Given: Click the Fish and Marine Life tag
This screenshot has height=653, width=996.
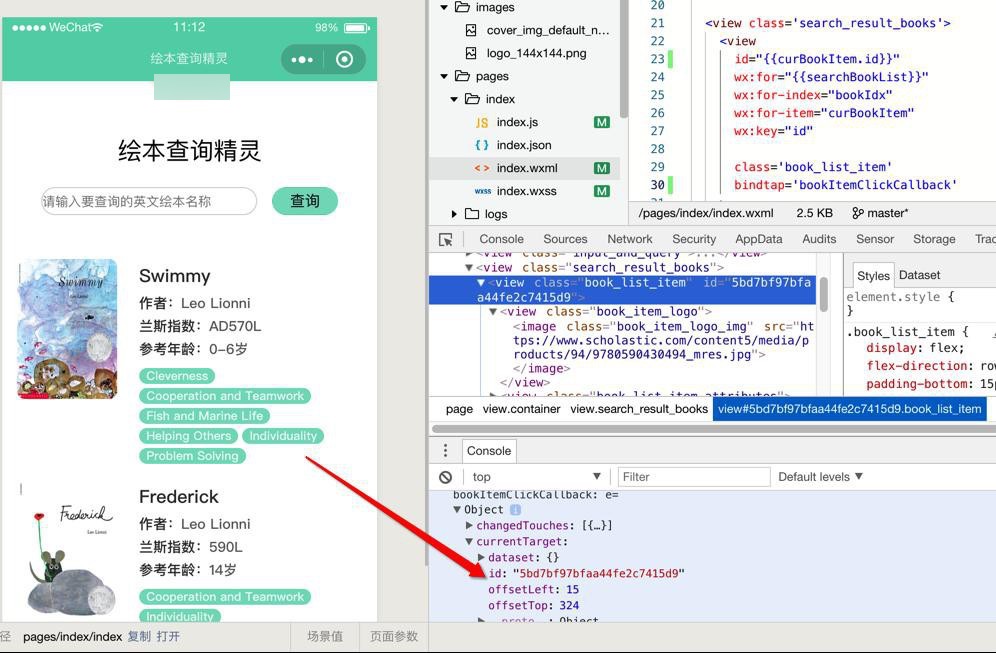Looking at the screenshot, I should pos(205,416).
